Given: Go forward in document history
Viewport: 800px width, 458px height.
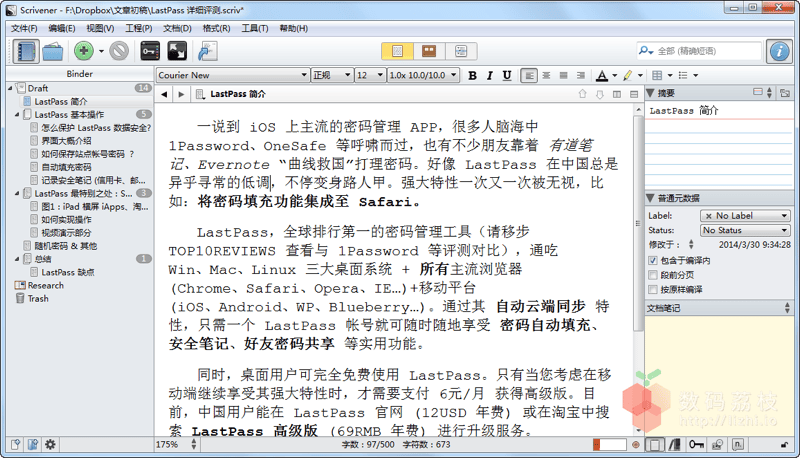Looking at the screenshot, I should pyautogui.click(x=181, y=94).
